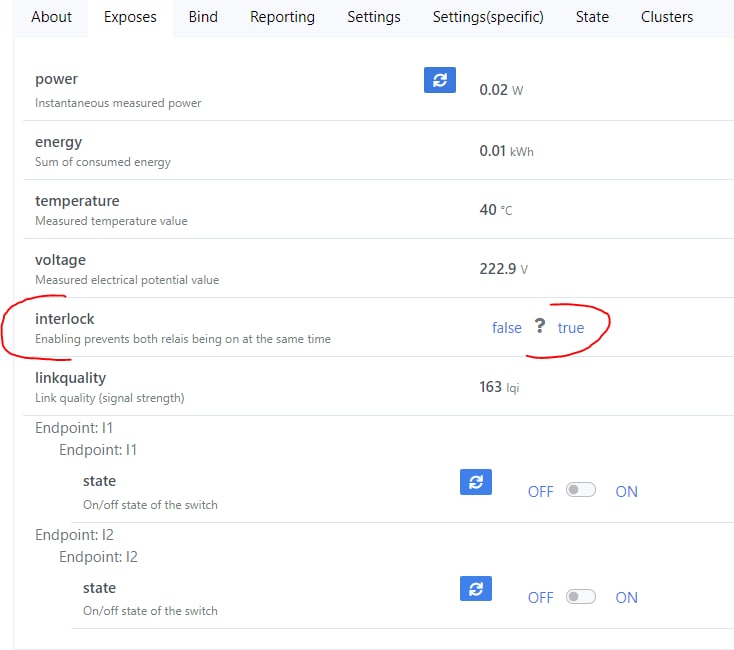
Task: Open the Settings(specific) tab
Action: [488, 17]
